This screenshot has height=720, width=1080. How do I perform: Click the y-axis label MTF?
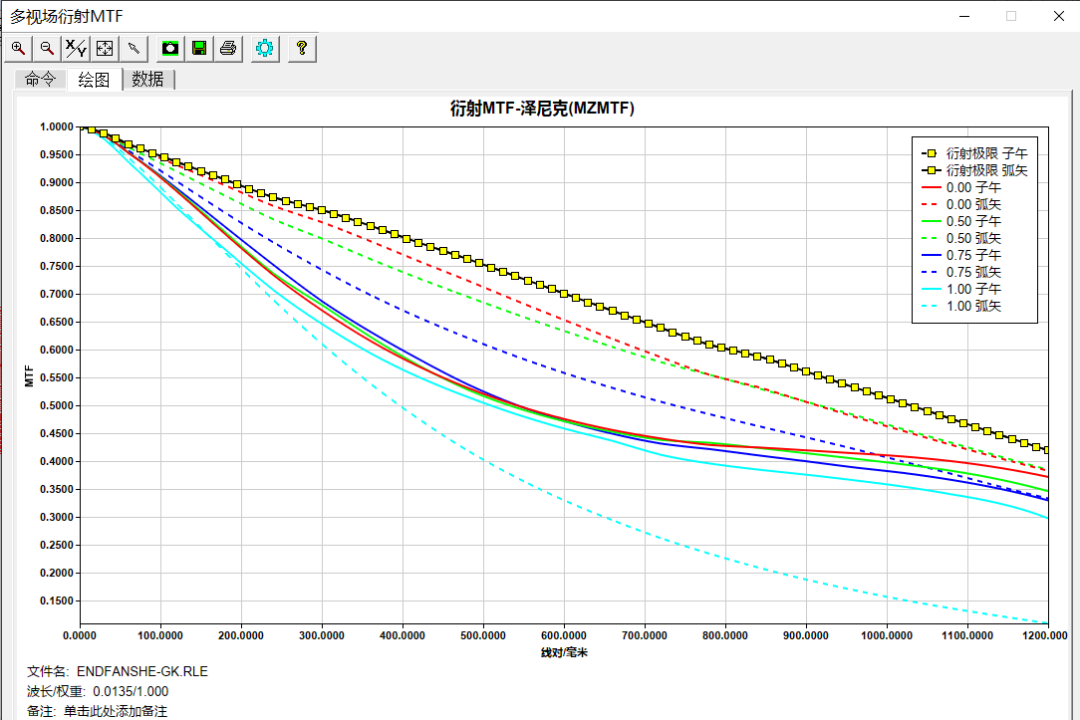pyautogui.click(x=29, y=376)
